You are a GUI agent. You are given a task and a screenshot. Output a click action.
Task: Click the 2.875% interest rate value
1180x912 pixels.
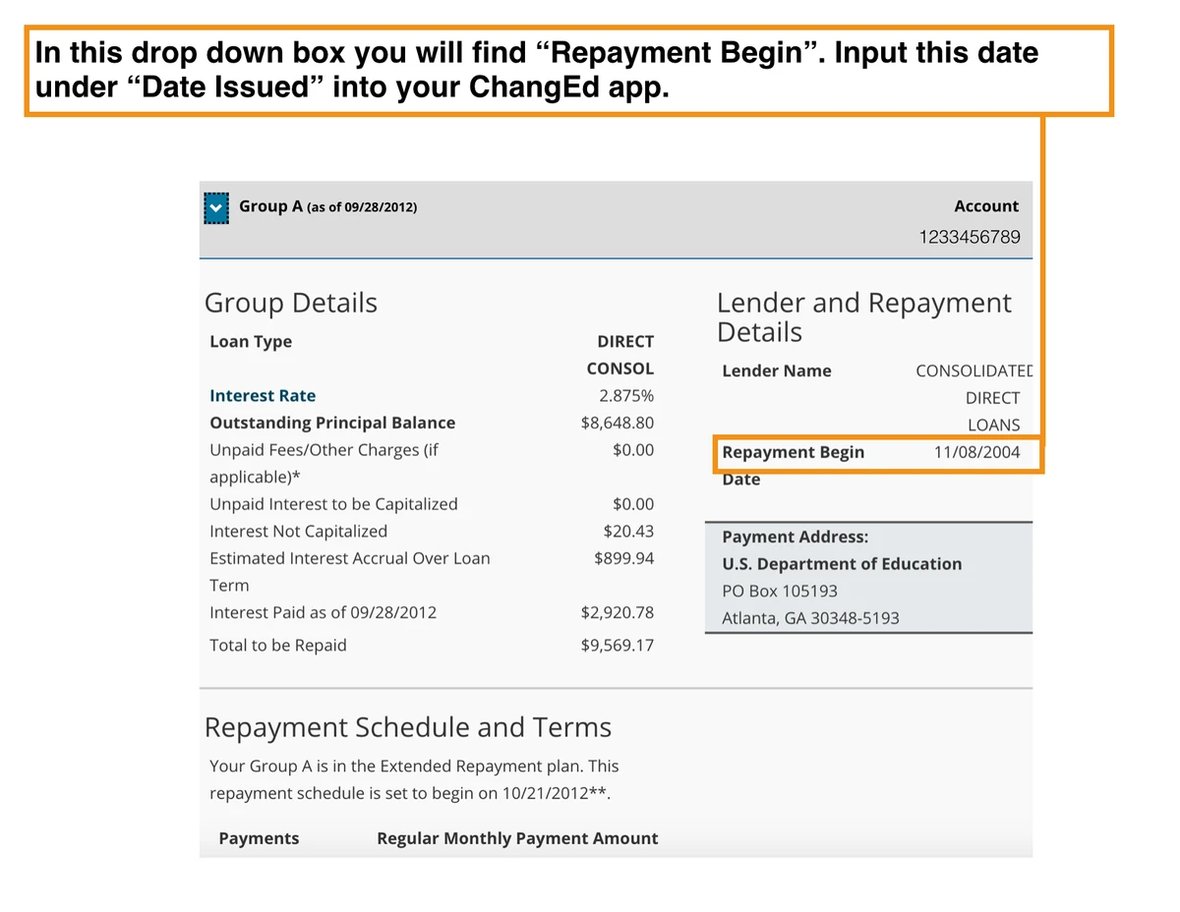[626, 396]
